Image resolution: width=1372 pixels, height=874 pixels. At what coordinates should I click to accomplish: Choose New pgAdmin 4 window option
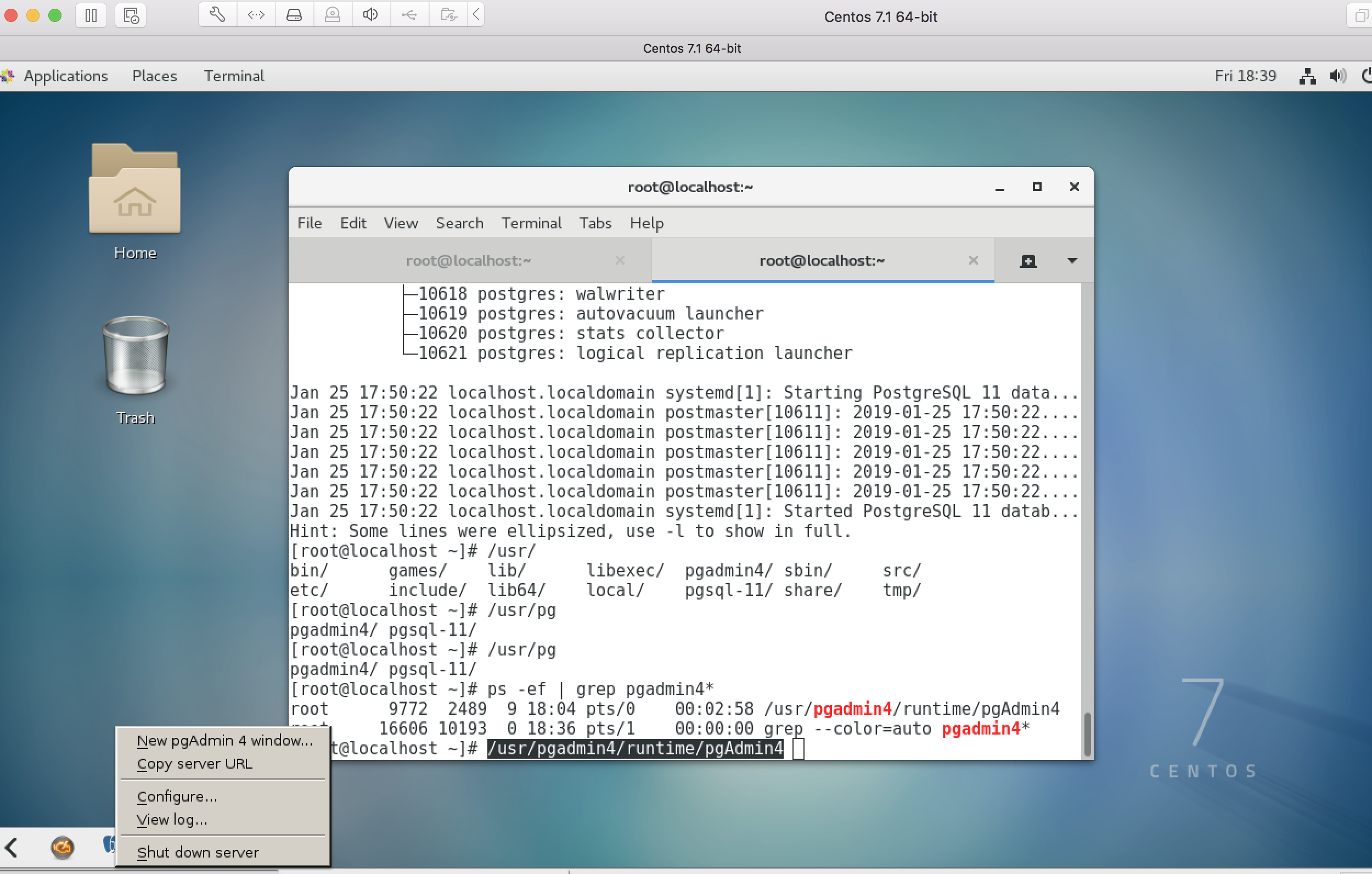(224, 741)
